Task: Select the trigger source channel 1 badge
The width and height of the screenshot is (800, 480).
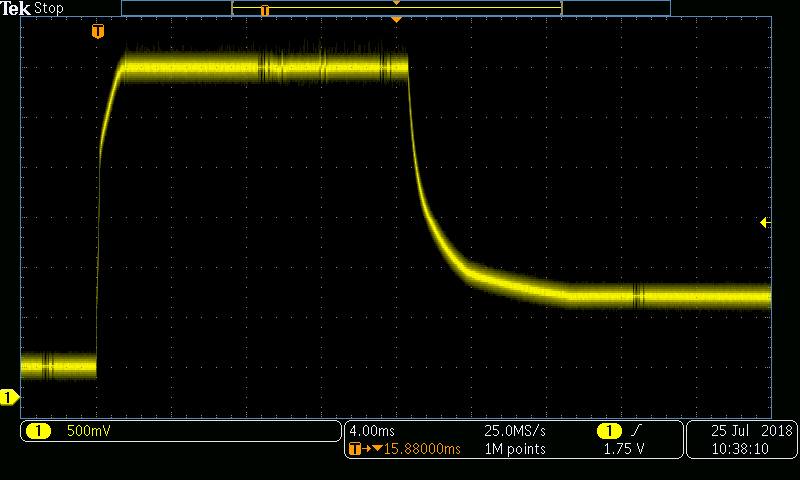Action: 606,430
